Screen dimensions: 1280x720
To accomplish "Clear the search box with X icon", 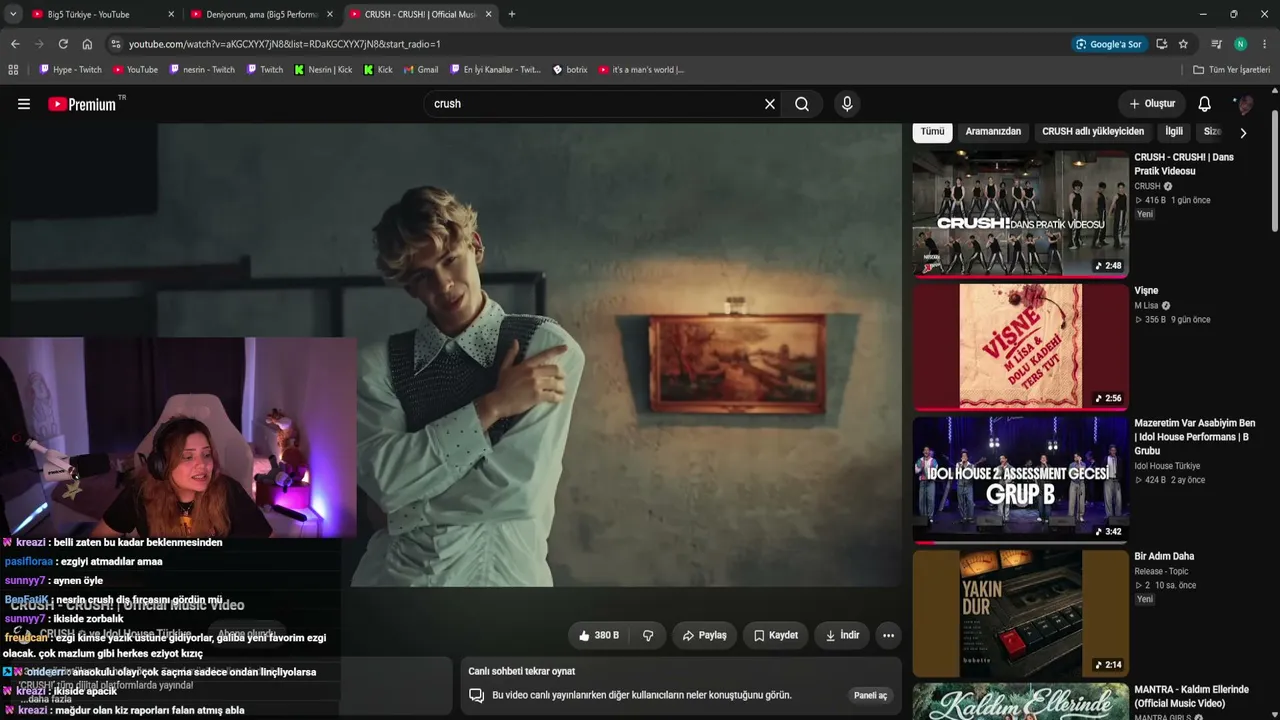I will coord(770,104).
